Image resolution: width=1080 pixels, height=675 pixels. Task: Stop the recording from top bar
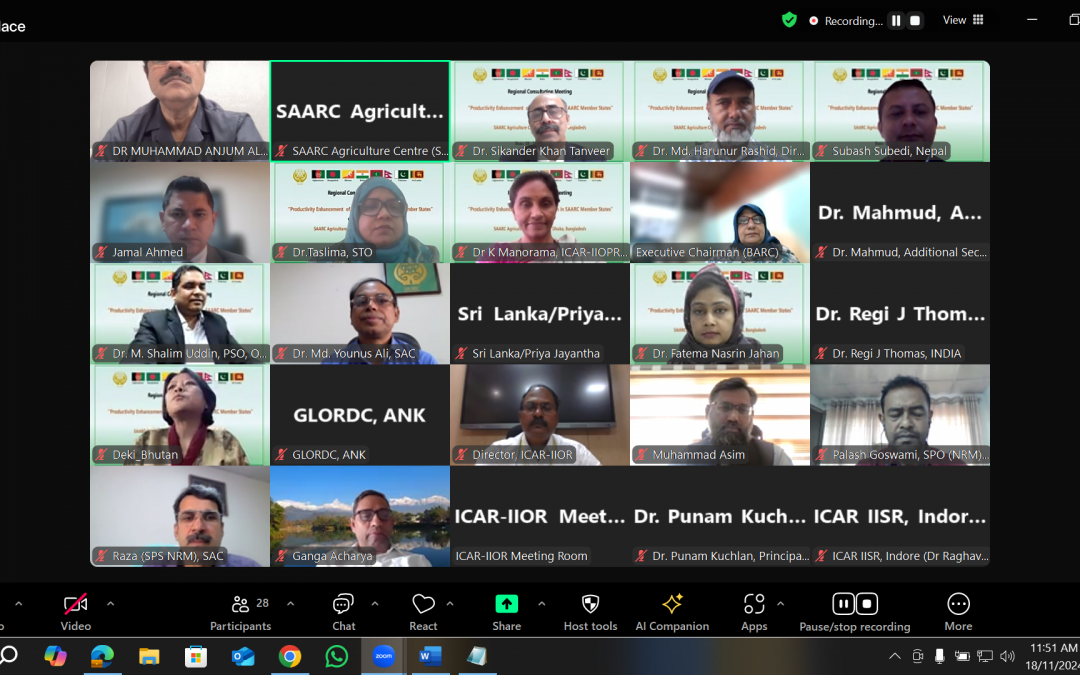(x=915, y=20)
